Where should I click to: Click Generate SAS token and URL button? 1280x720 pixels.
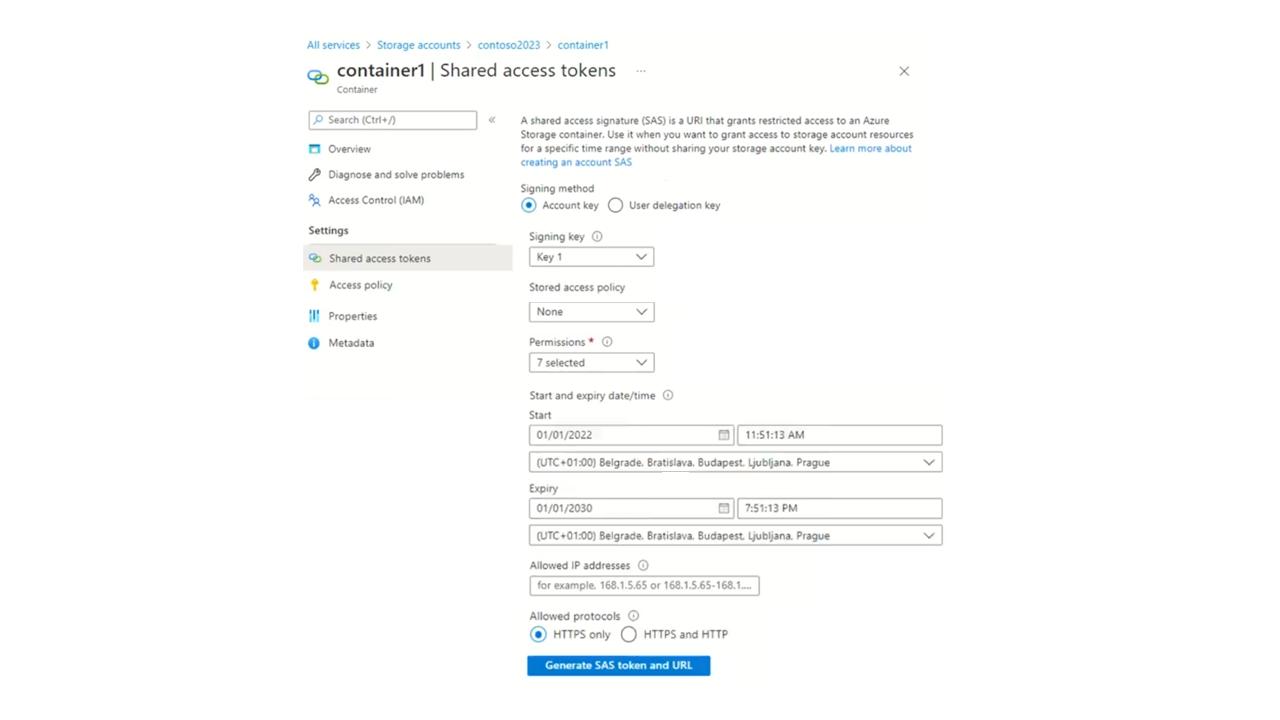(x=619, y=666)
